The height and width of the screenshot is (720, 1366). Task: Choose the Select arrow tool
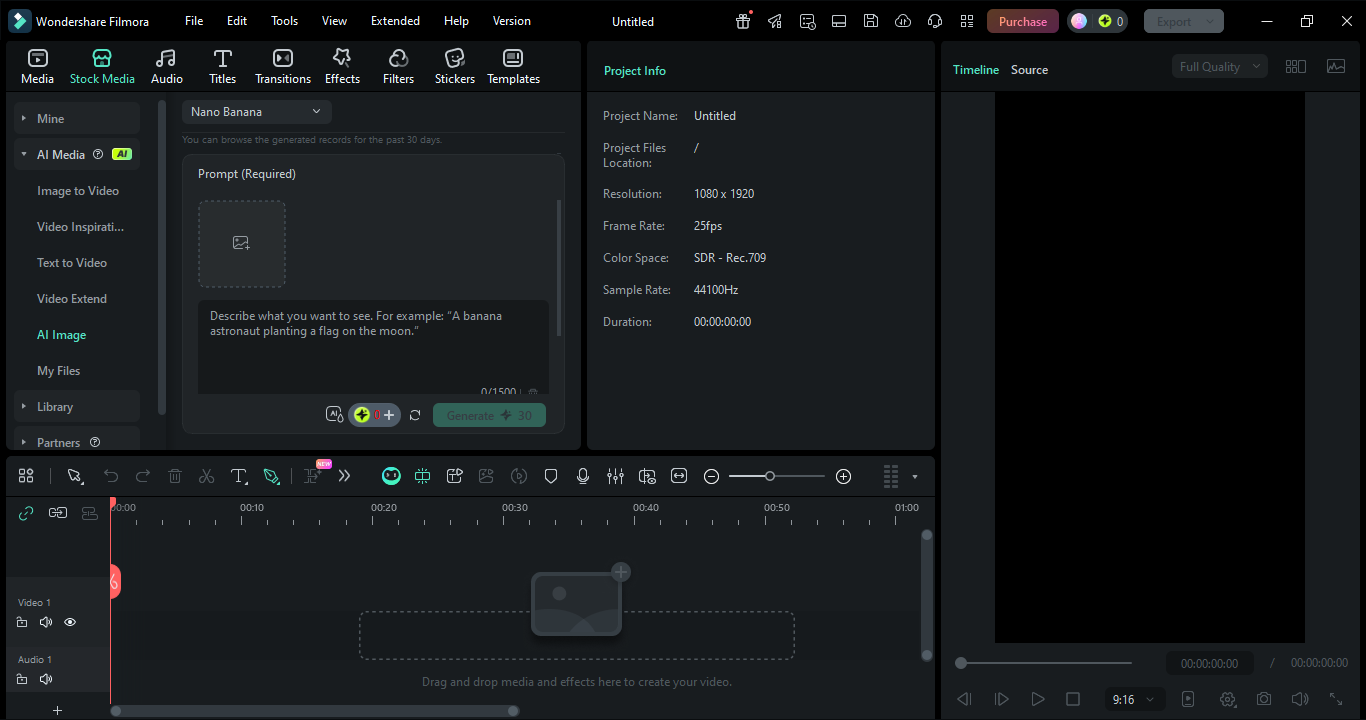[75, 476]
